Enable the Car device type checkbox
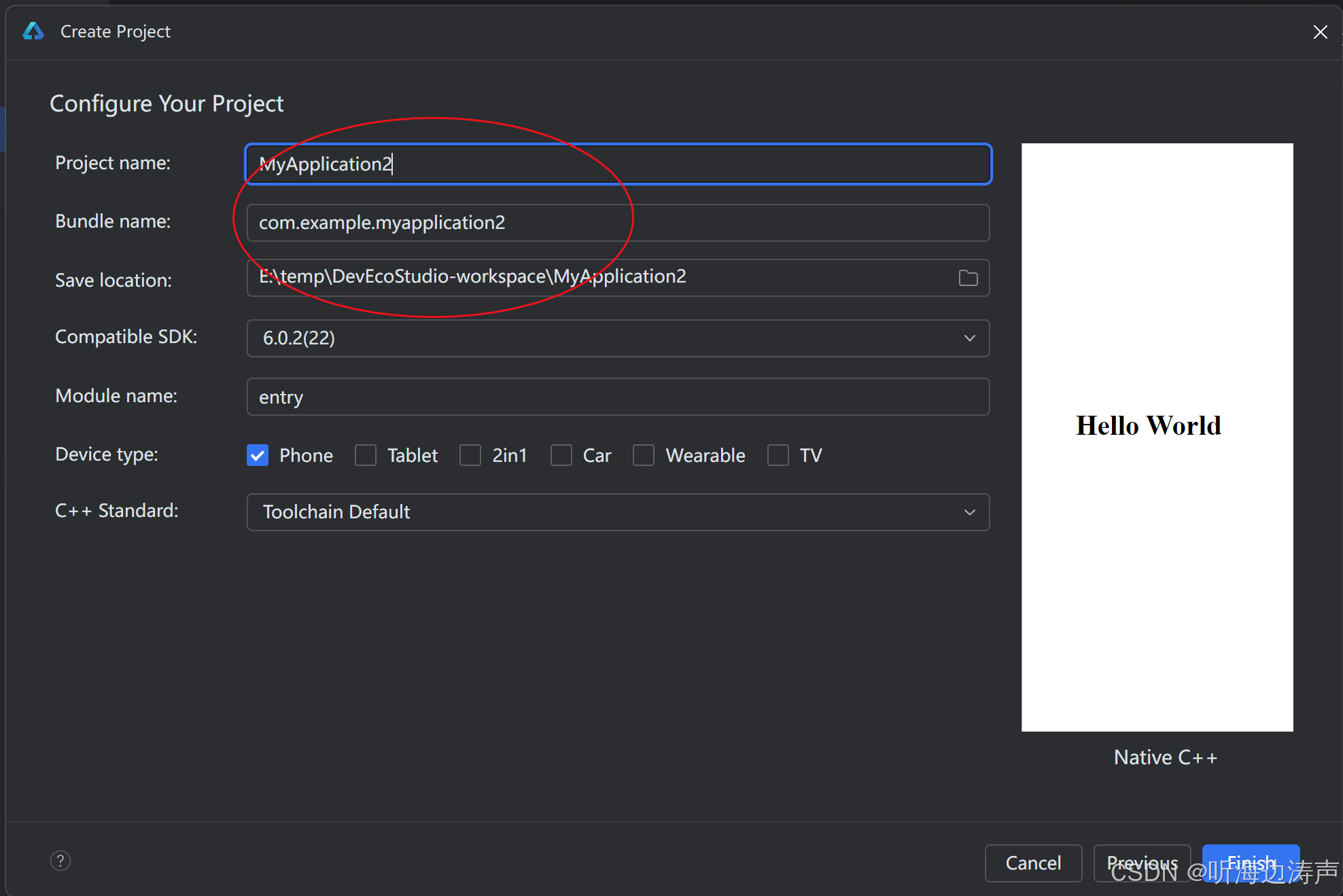Viewport: 1343px width, 896px height. tap(561, 455)
